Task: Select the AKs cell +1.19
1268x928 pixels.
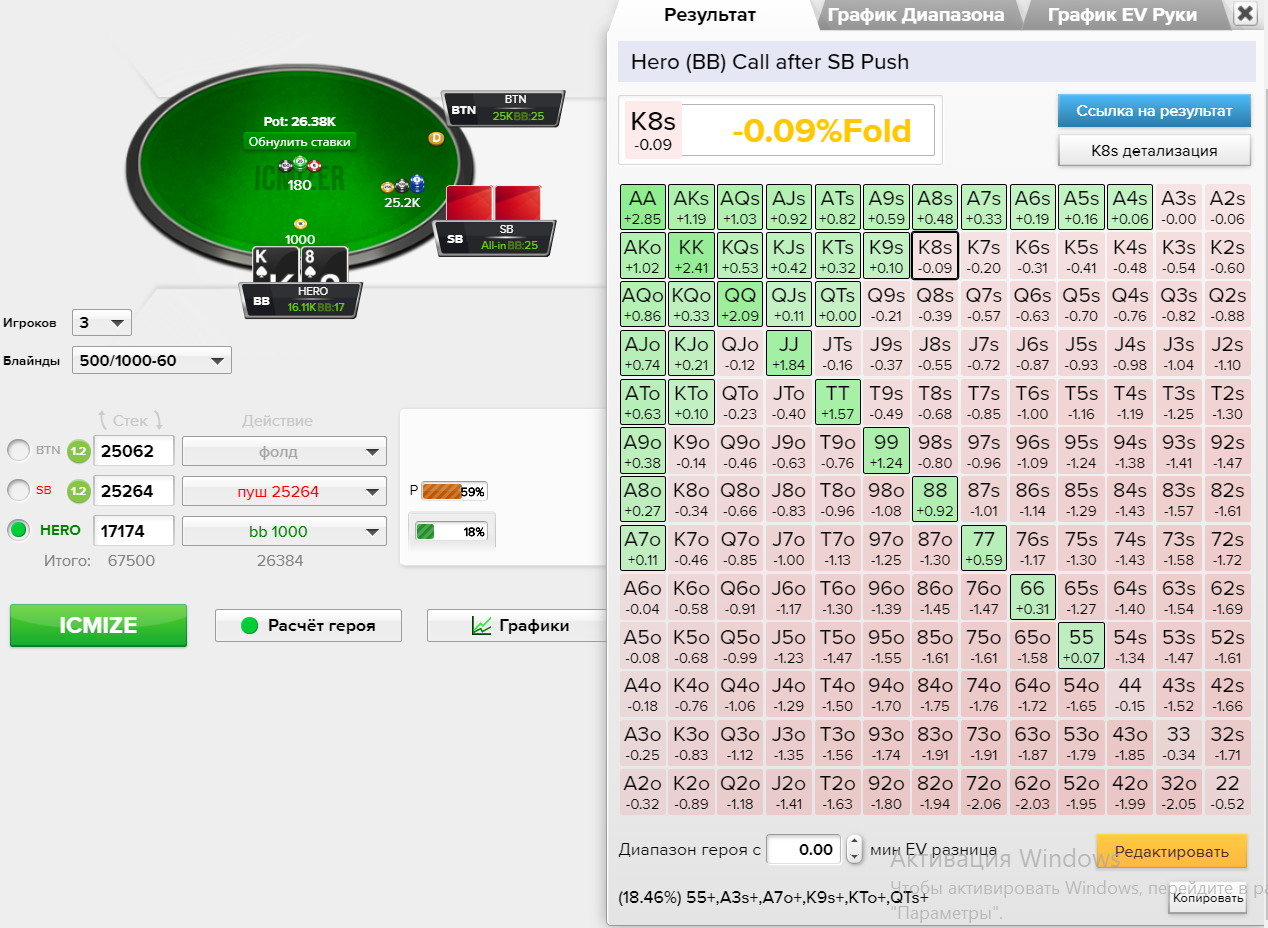Action: 691,207
